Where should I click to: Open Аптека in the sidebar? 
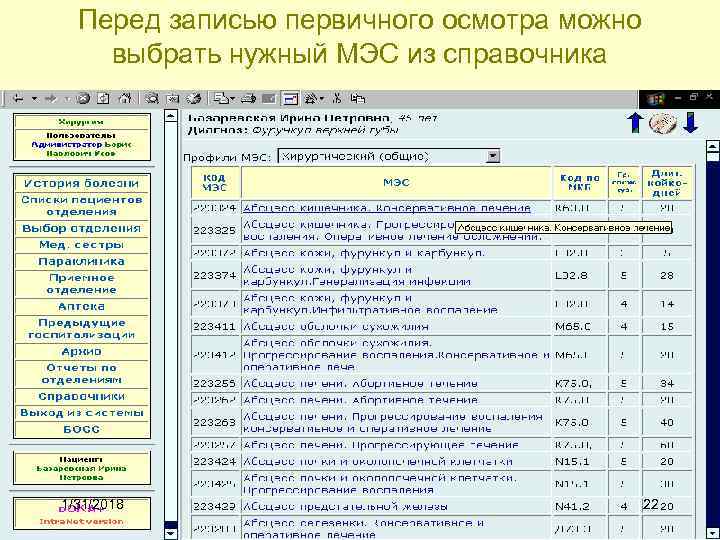tap(81, 306)
